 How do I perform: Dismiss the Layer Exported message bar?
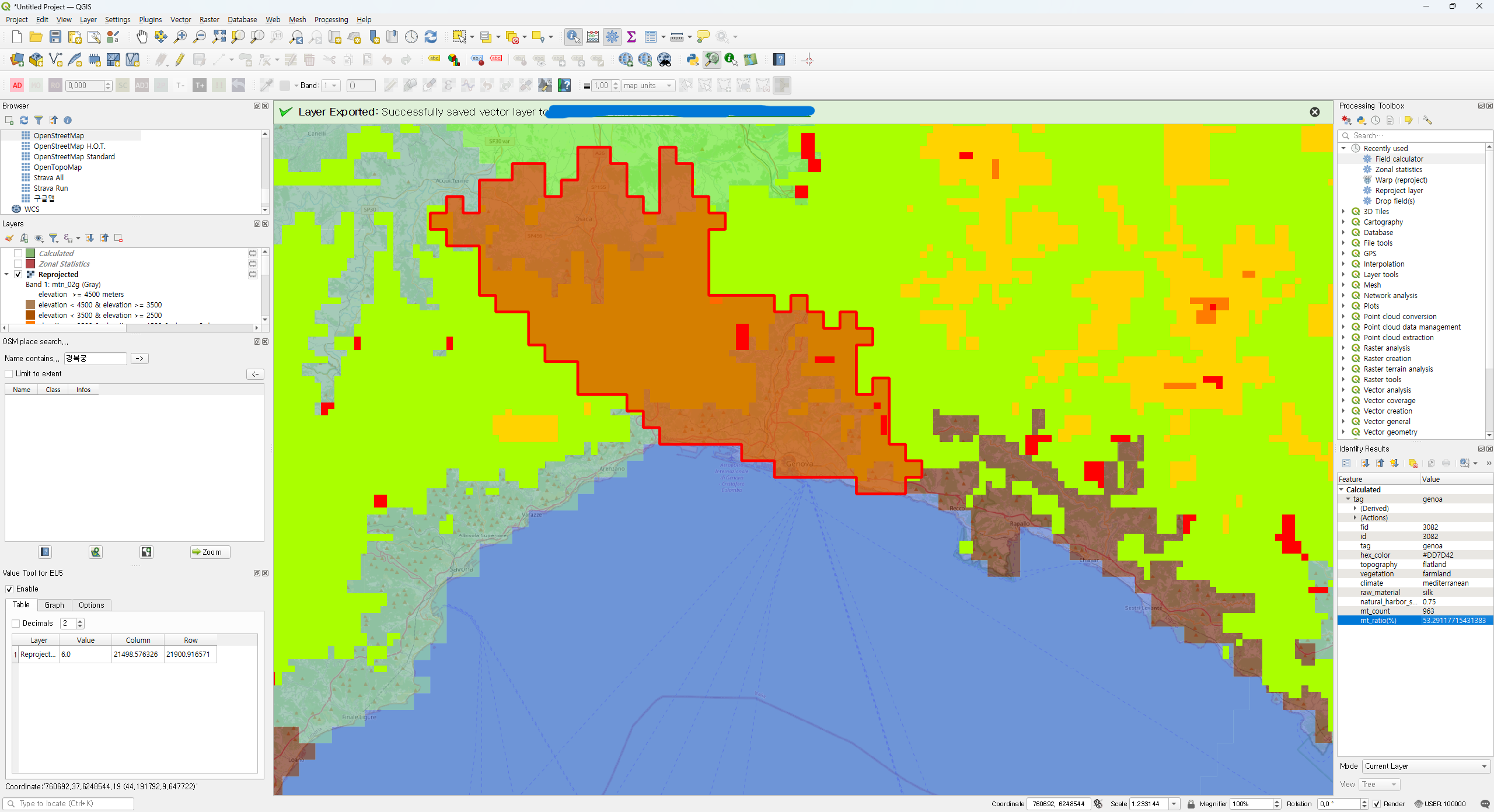pos(1315,112)
